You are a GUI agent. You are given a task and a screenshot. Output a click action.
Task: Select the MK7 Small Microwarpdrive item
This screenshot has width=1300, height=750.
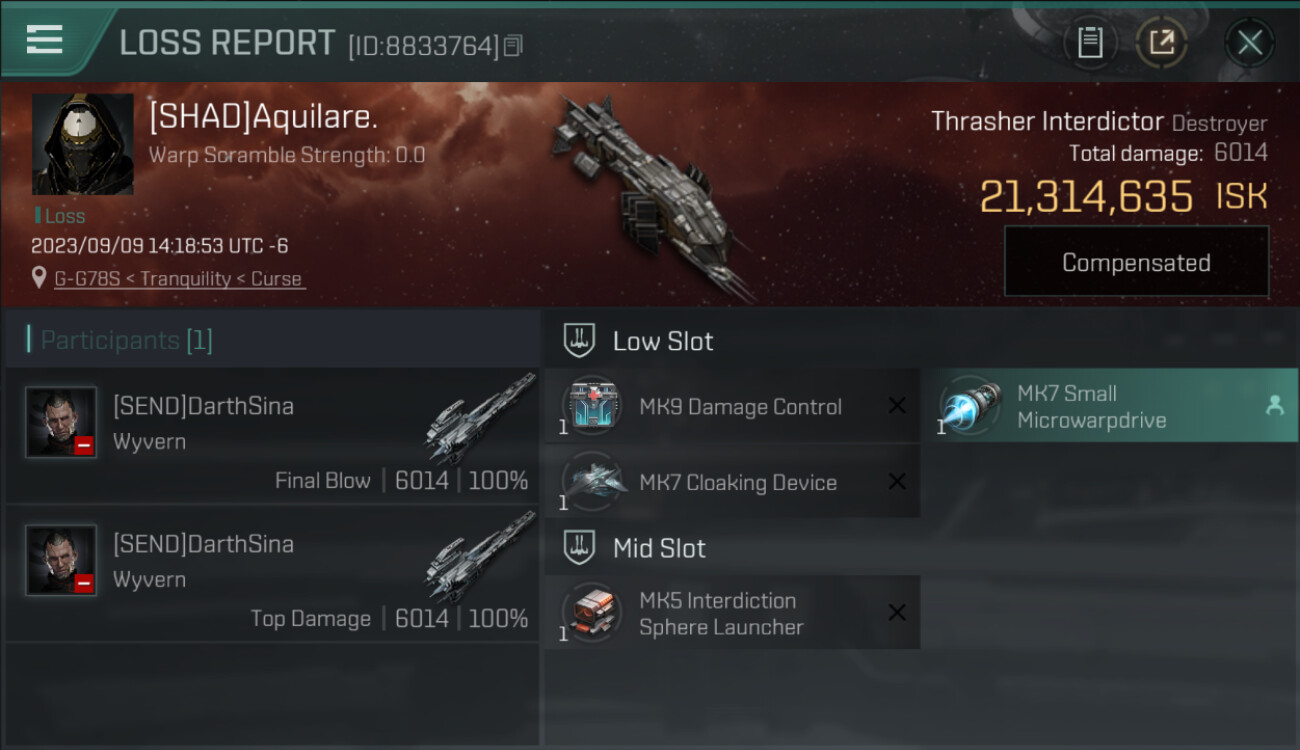coord(1110,406)
